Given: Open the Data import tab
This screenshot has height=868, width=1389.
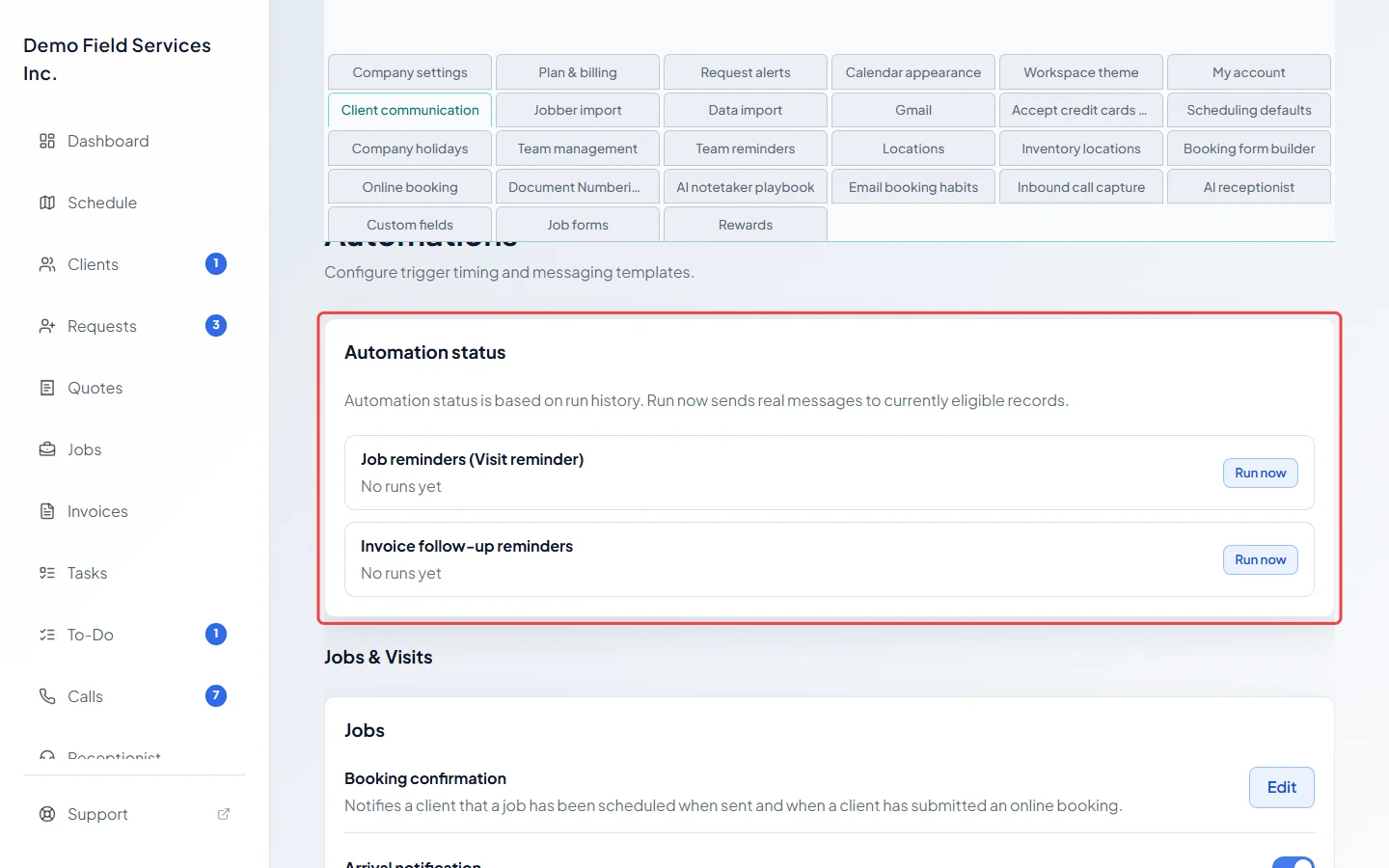Looking at the screenshot, I should (x=746, y=110).
